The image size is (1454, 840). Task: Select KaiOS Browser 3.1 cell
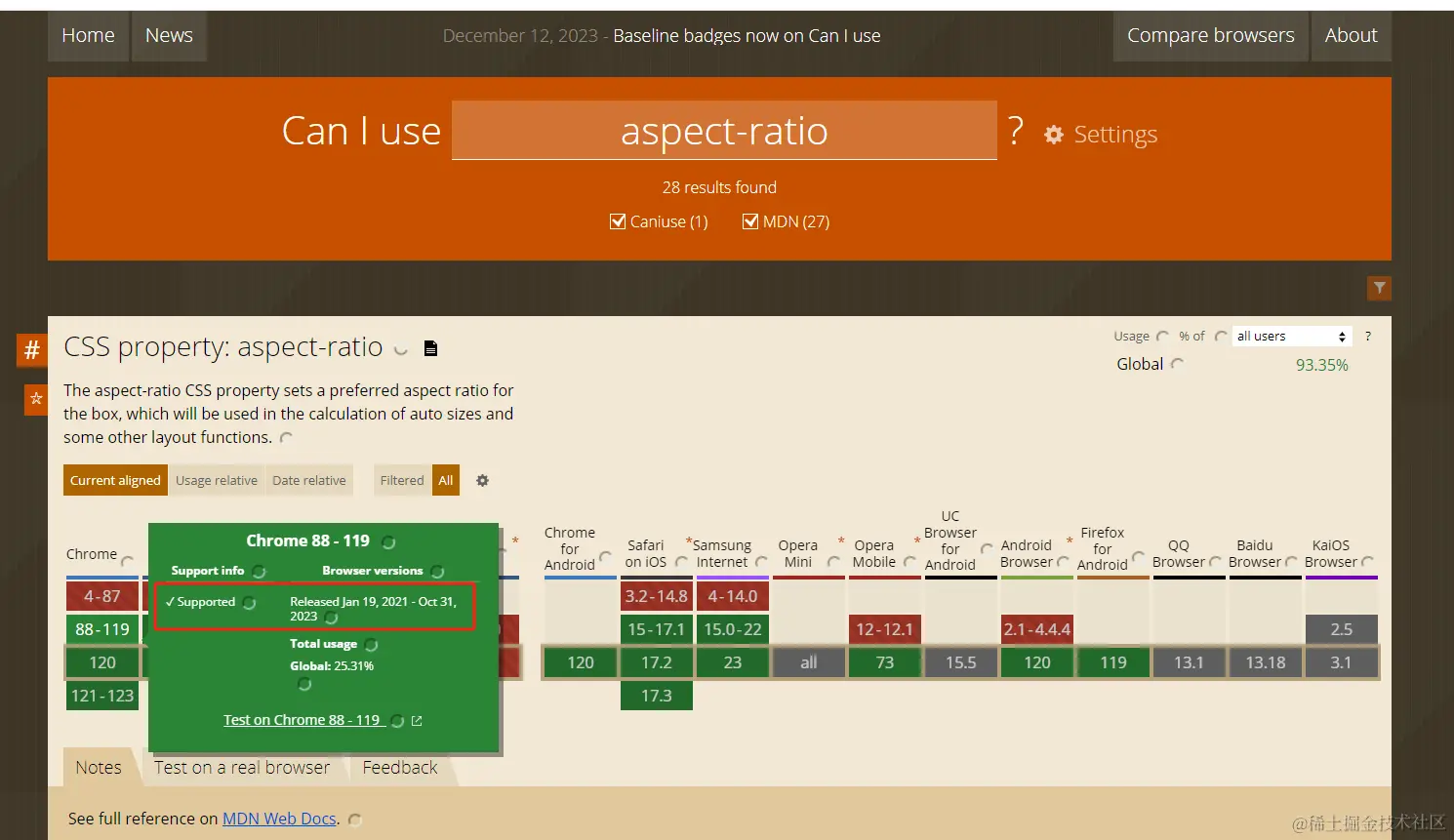(x=1342, y=662)
